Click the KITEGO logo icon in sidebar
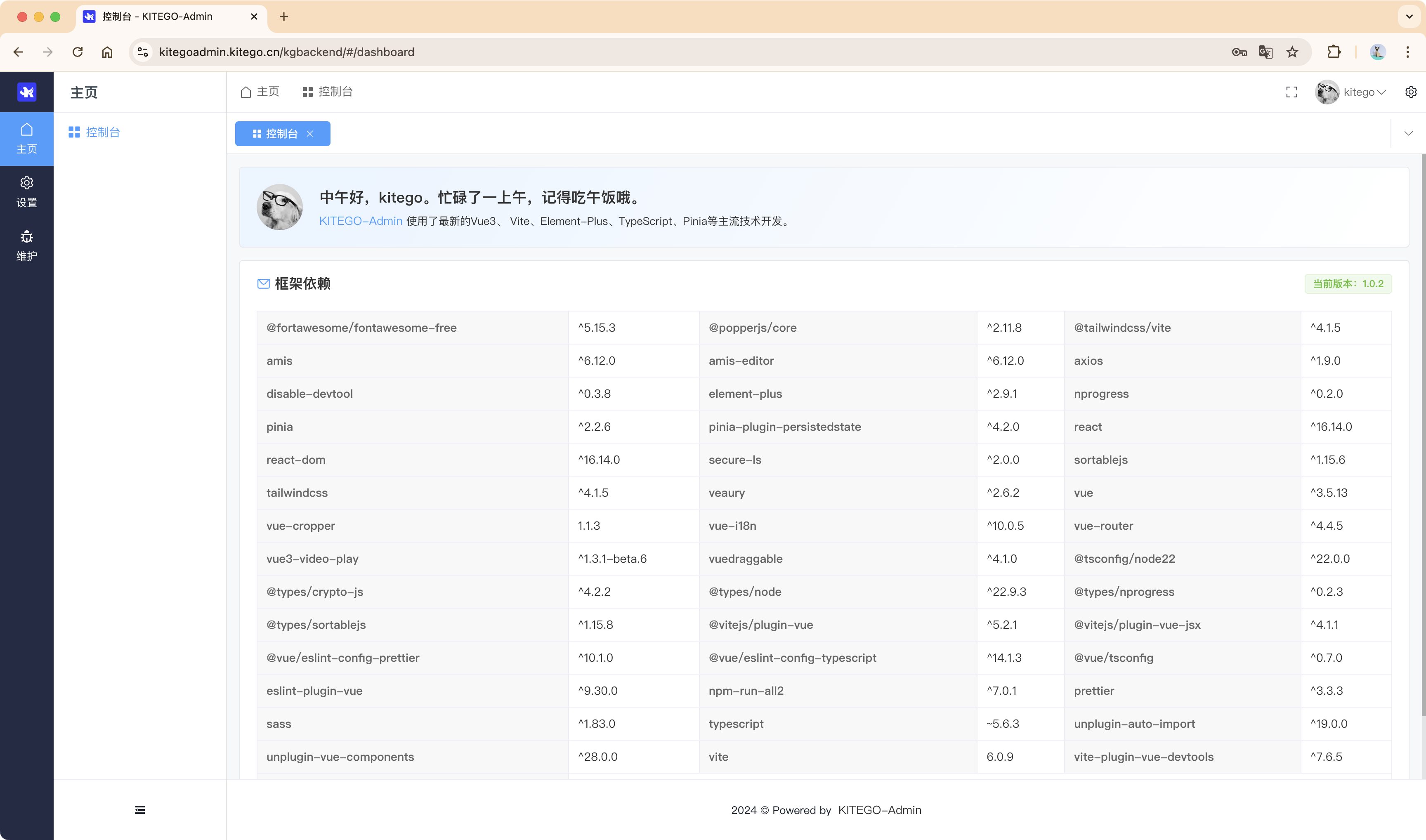This screenshot has height=840, width=1426. coord(26,92)
